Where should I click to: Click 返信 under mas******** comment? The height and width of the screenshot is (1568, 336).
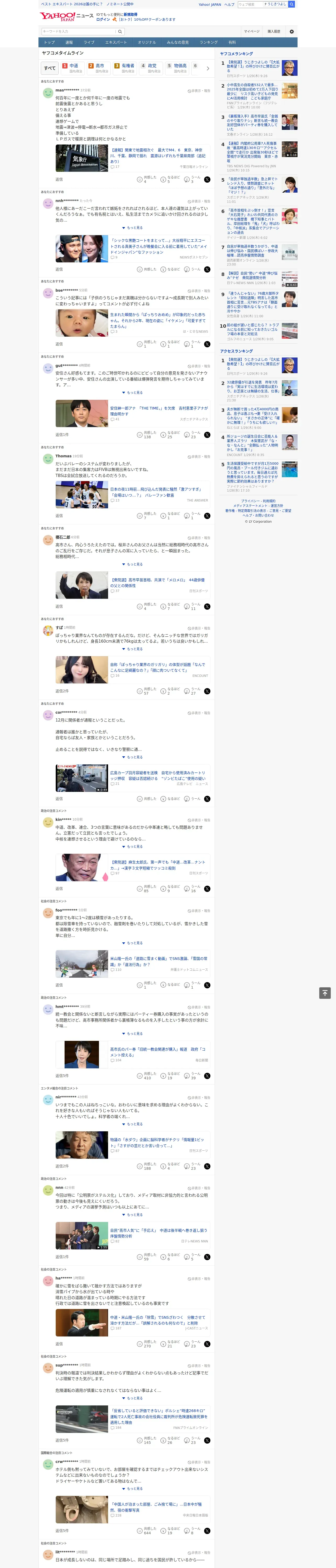[59, 180]
